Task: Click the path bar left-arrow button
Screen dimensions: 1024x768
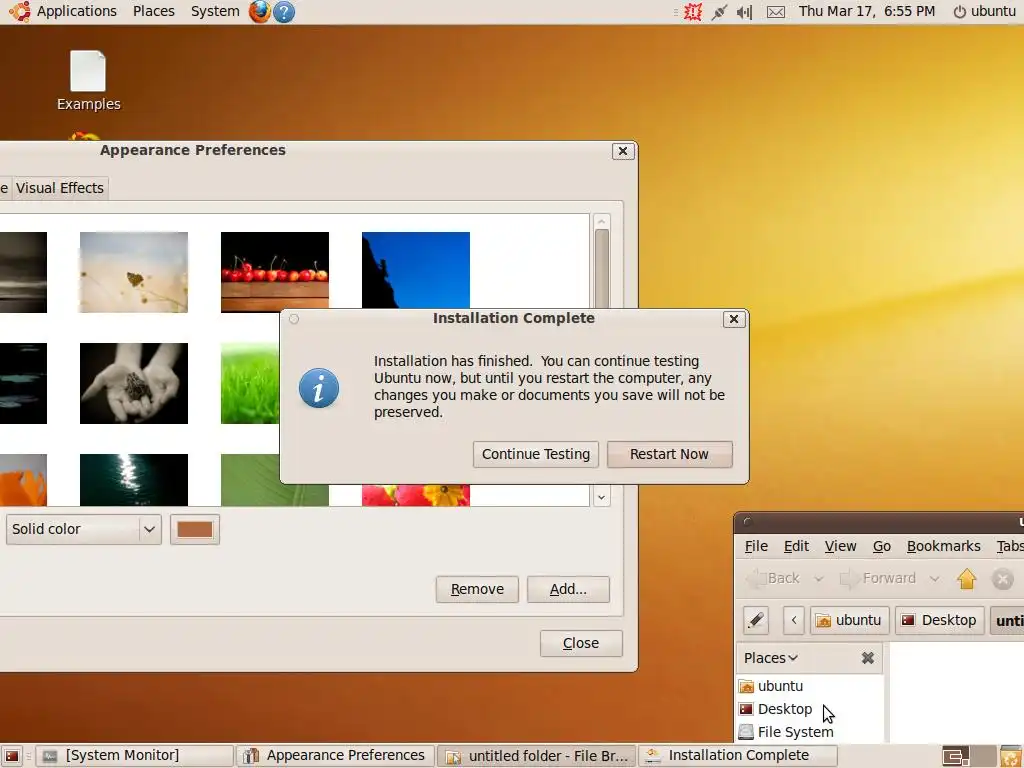Action: click(793, 620)
